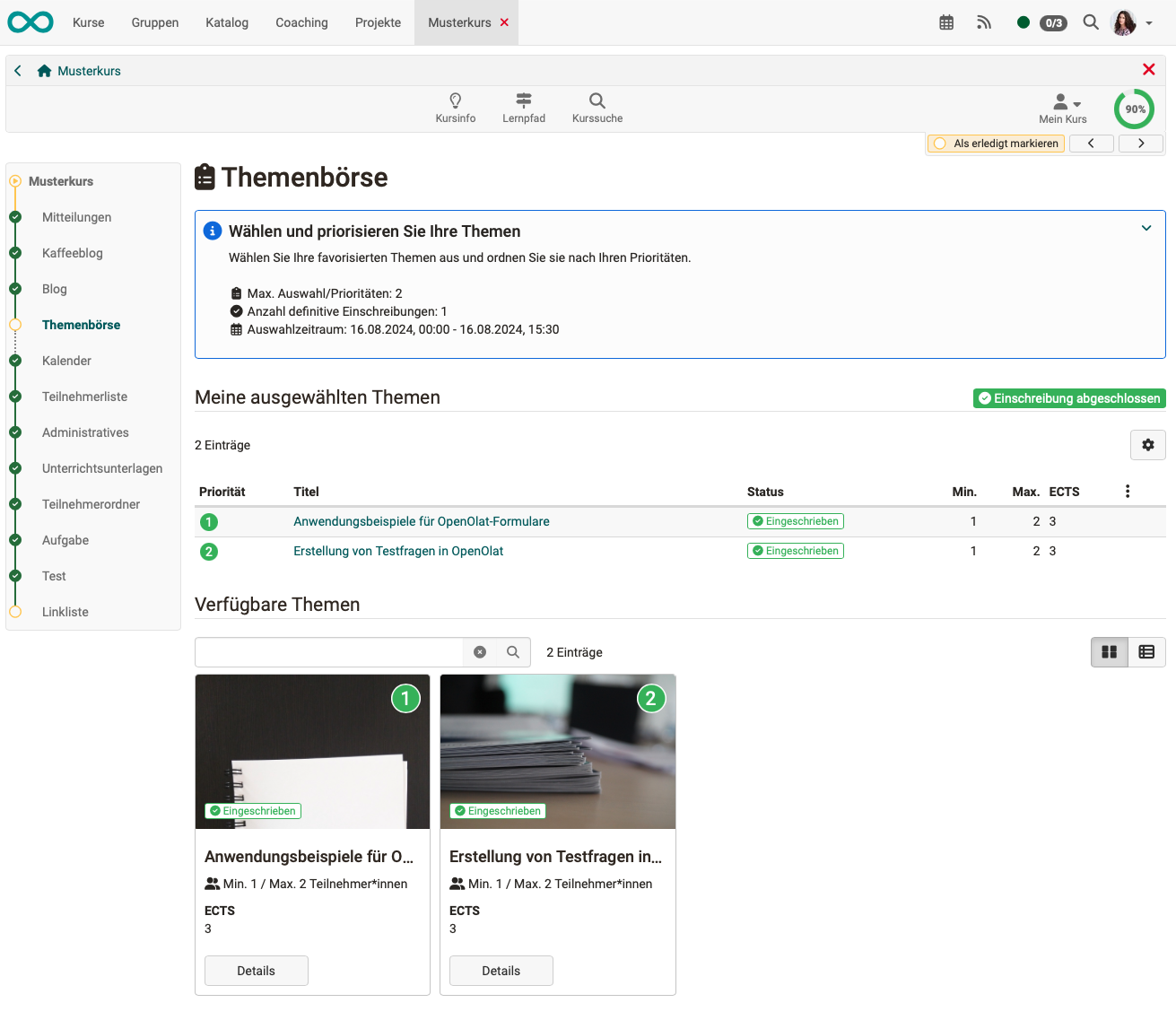Click into the topic search input field
The height and width of the screenshot is (1029, 1176).
pyautogui.click(x=329, y=652)
